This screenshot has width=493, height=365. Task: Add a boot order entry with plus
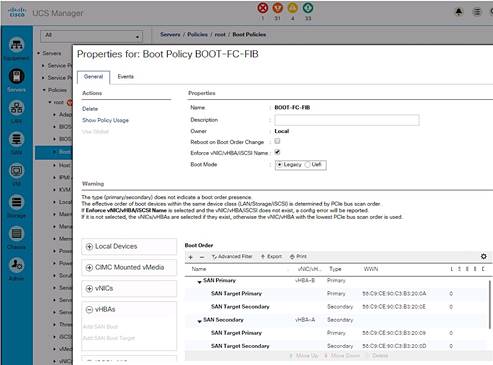(191, 257)
